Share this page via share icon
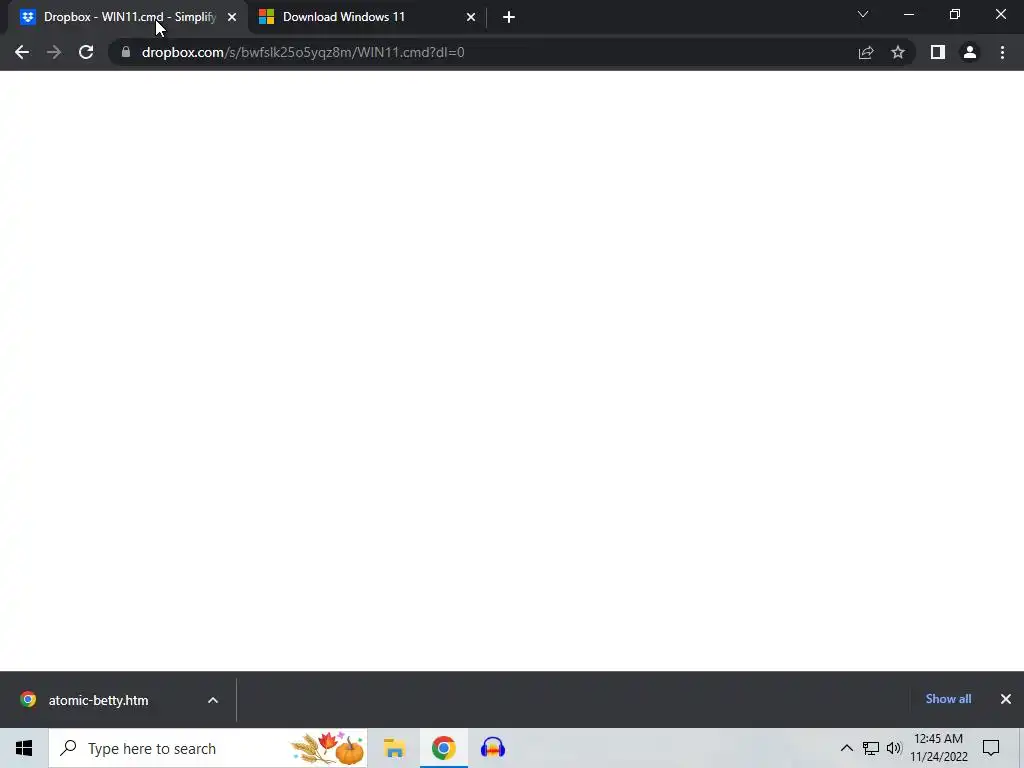This screenshot has height=768, width=1024. point(866,52)
